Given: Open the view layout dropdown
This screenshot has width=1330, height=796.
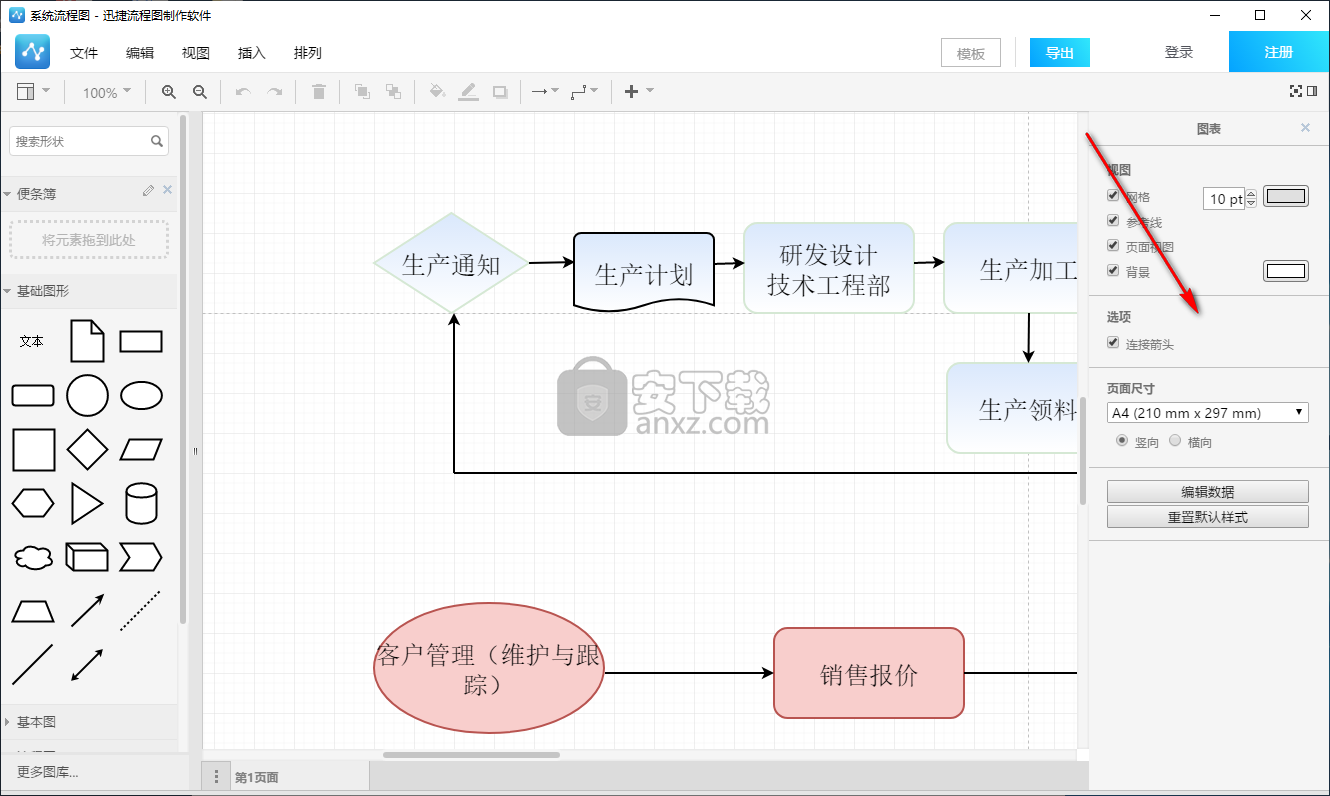Looking at the screenshot, I should pyautogui.click(x=33, y=92).
